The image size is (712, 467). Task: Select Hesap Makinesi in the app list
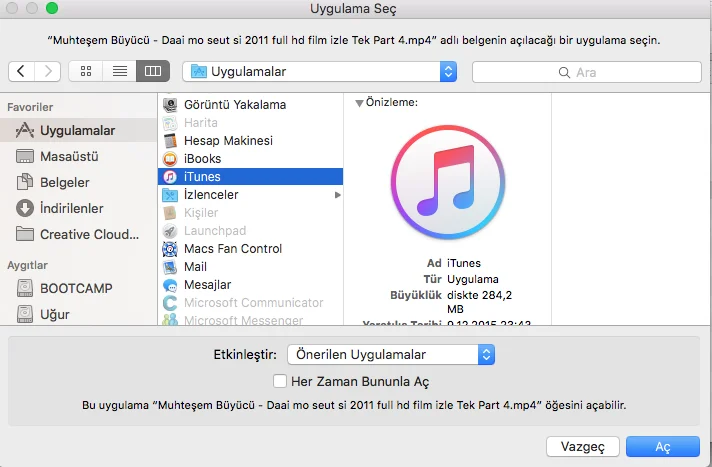(x=250, y=140)
